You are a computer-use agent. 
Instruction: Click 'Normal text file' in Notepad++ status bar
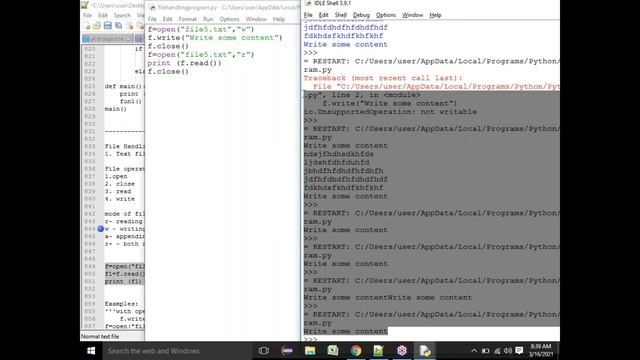(x=100, y=336)
